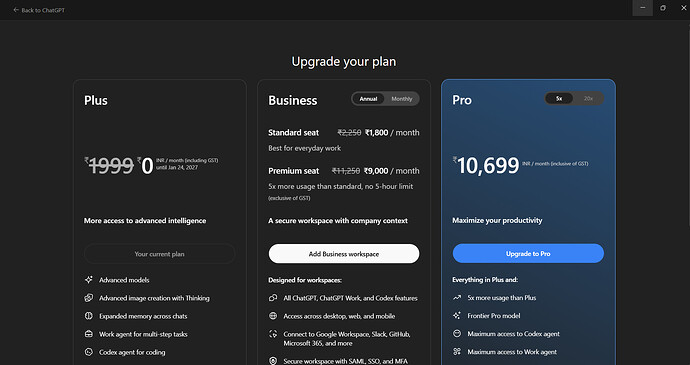Click the back arrow icon in the title bar
Viewport: 690px width, 365px height.
(16, 10)
